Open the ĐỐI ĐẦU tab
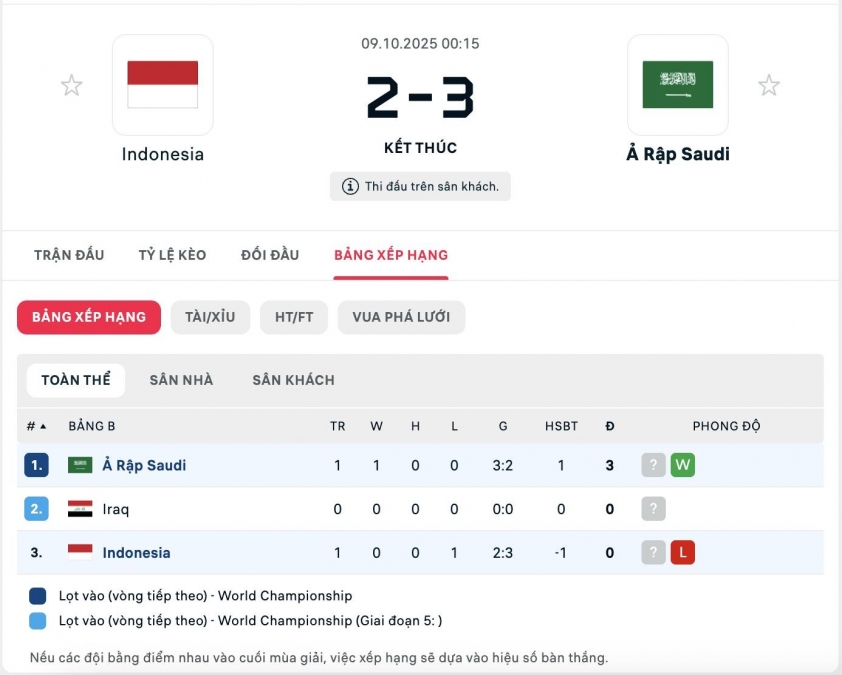 (x=270, y=255)
